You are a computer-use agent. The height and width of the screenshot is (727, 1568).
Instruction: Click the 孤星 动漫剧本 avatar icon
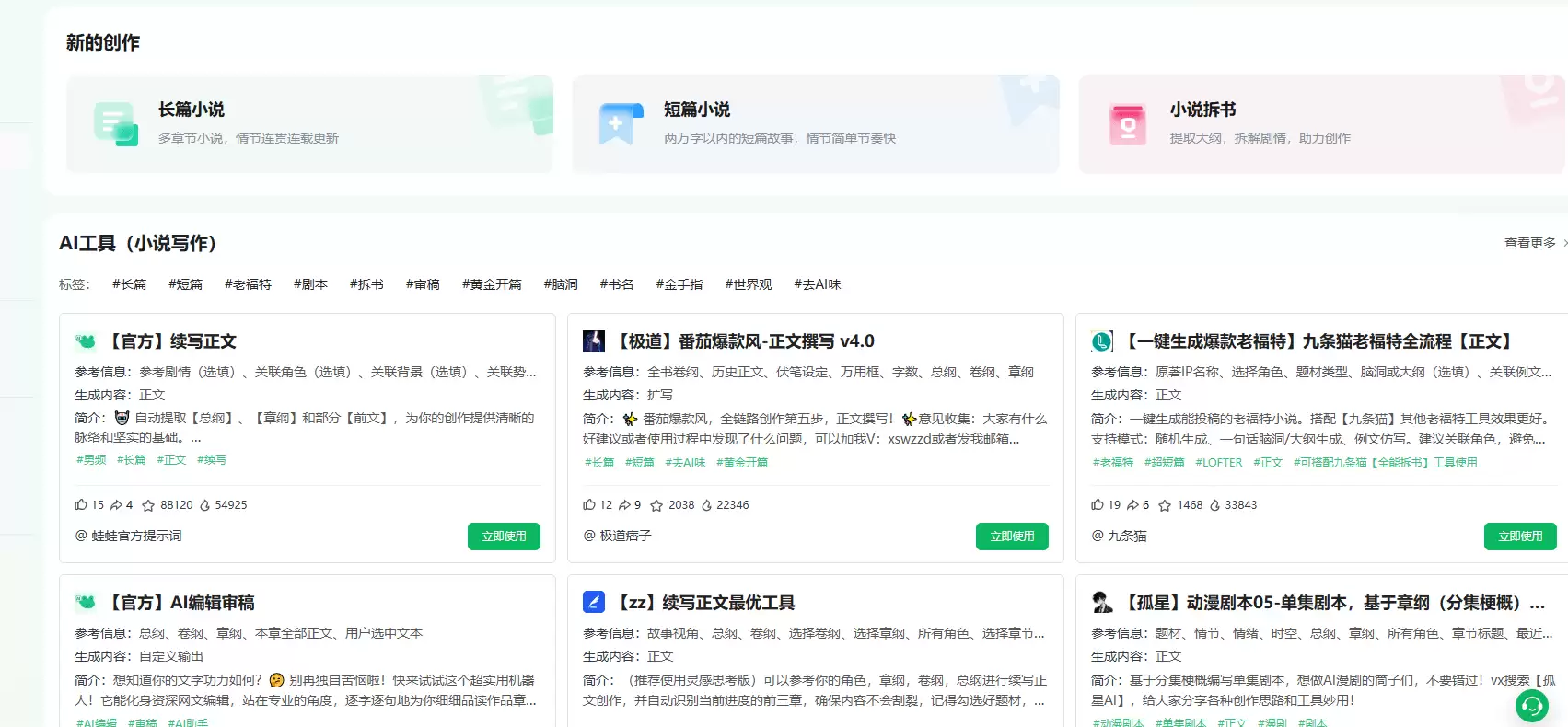(1102, 602)
